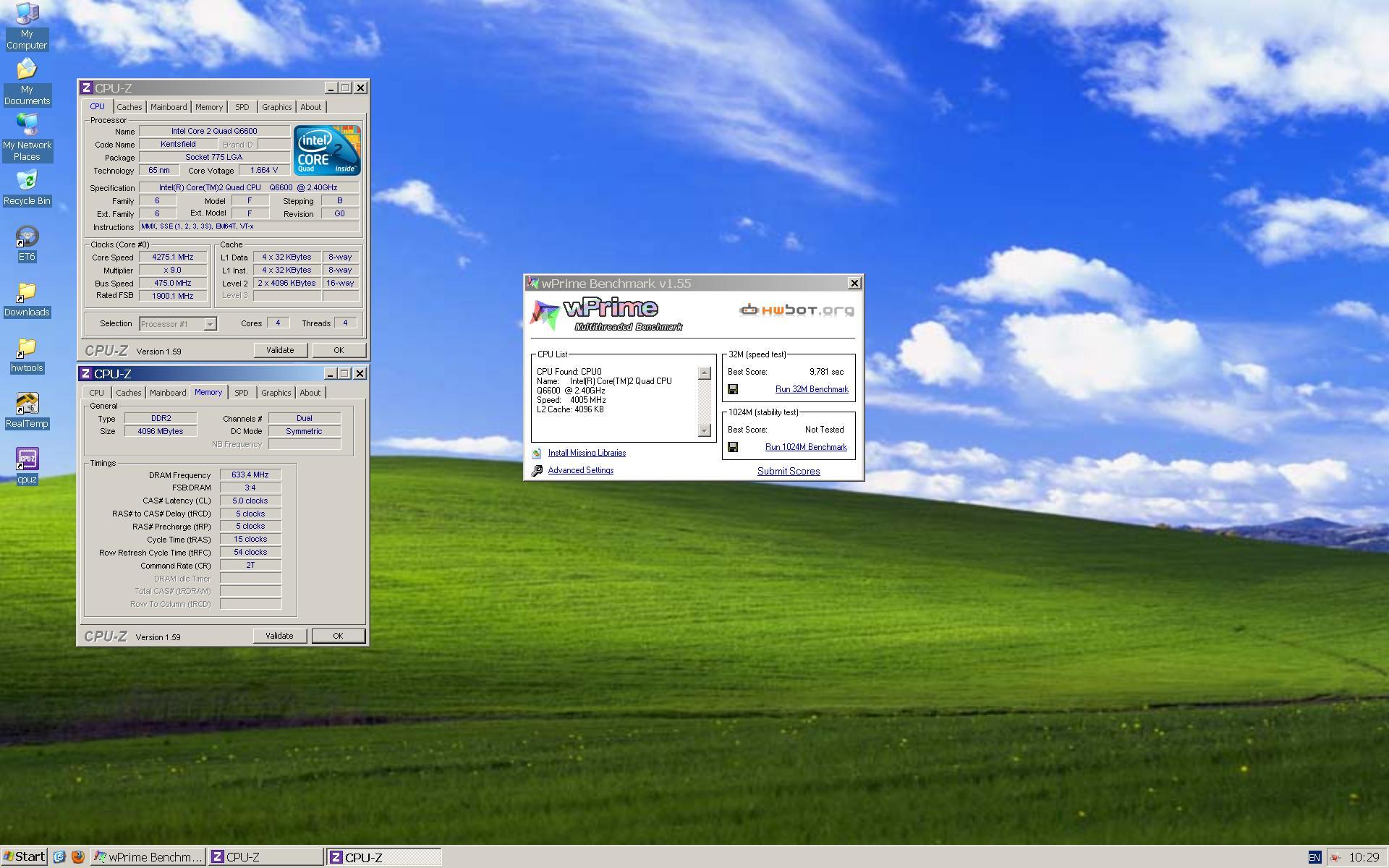This screenshot has width=1389, height=868.
Task: Switch to Mainboard tab in upper CPU-Z
Action: pyautogui.click(x=169, y=107)
